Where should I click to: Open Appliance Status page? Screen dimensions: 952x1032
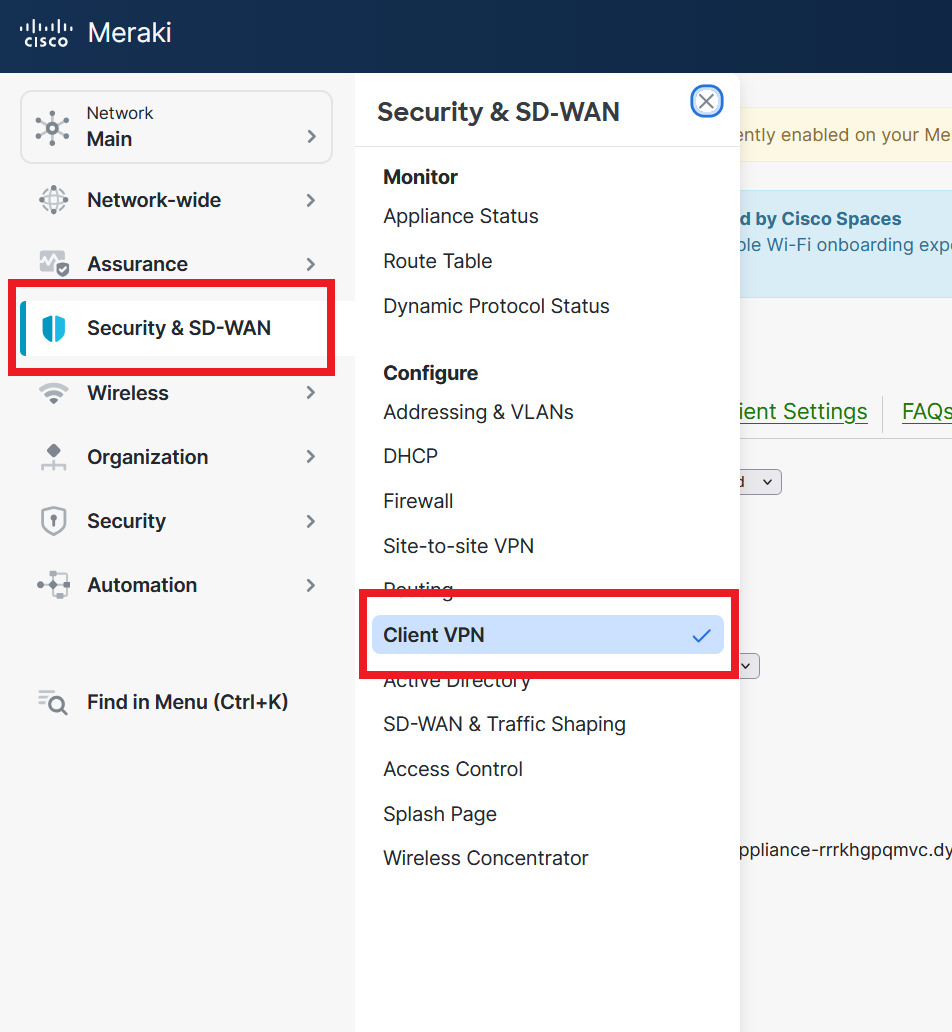point(461,217)
